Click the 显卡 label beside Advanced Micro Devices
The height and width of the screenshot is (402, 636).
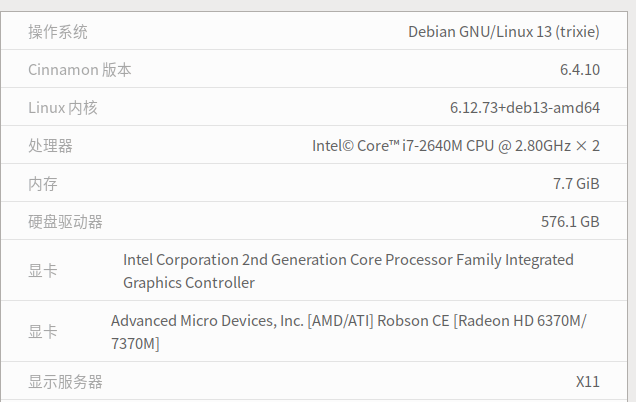[x=43, y=332]
